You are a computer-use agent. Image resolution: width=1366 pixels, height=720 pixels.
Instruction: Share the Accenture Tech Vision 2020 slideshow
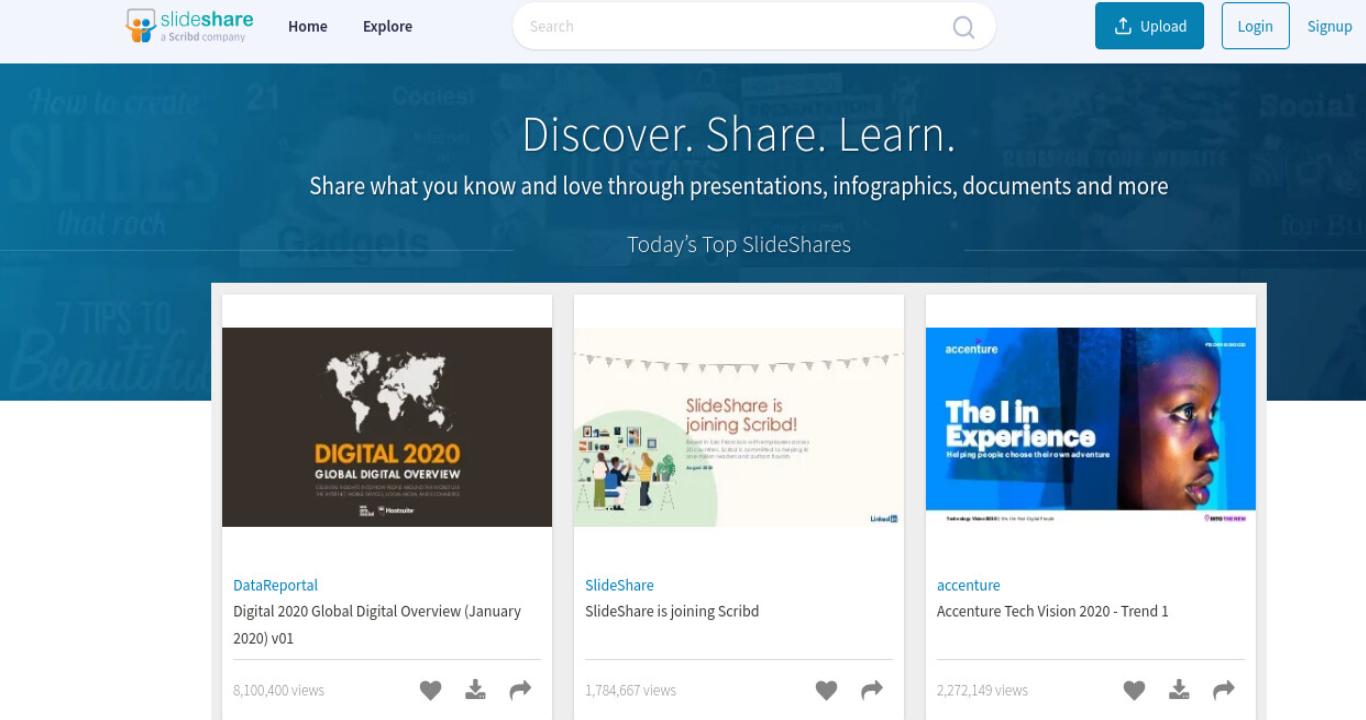1224,690
